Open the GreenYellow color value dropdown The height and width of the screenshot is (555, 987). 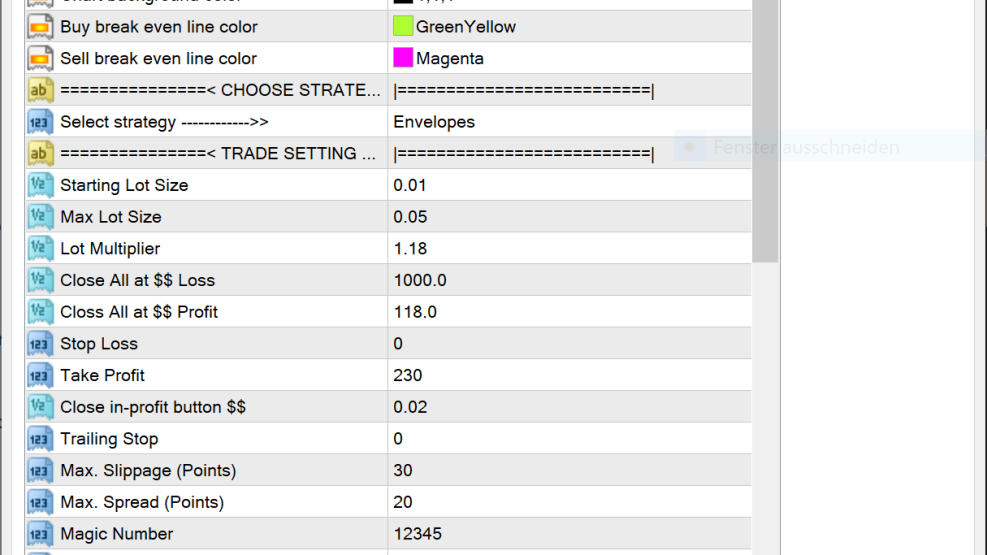click(570, 27)
